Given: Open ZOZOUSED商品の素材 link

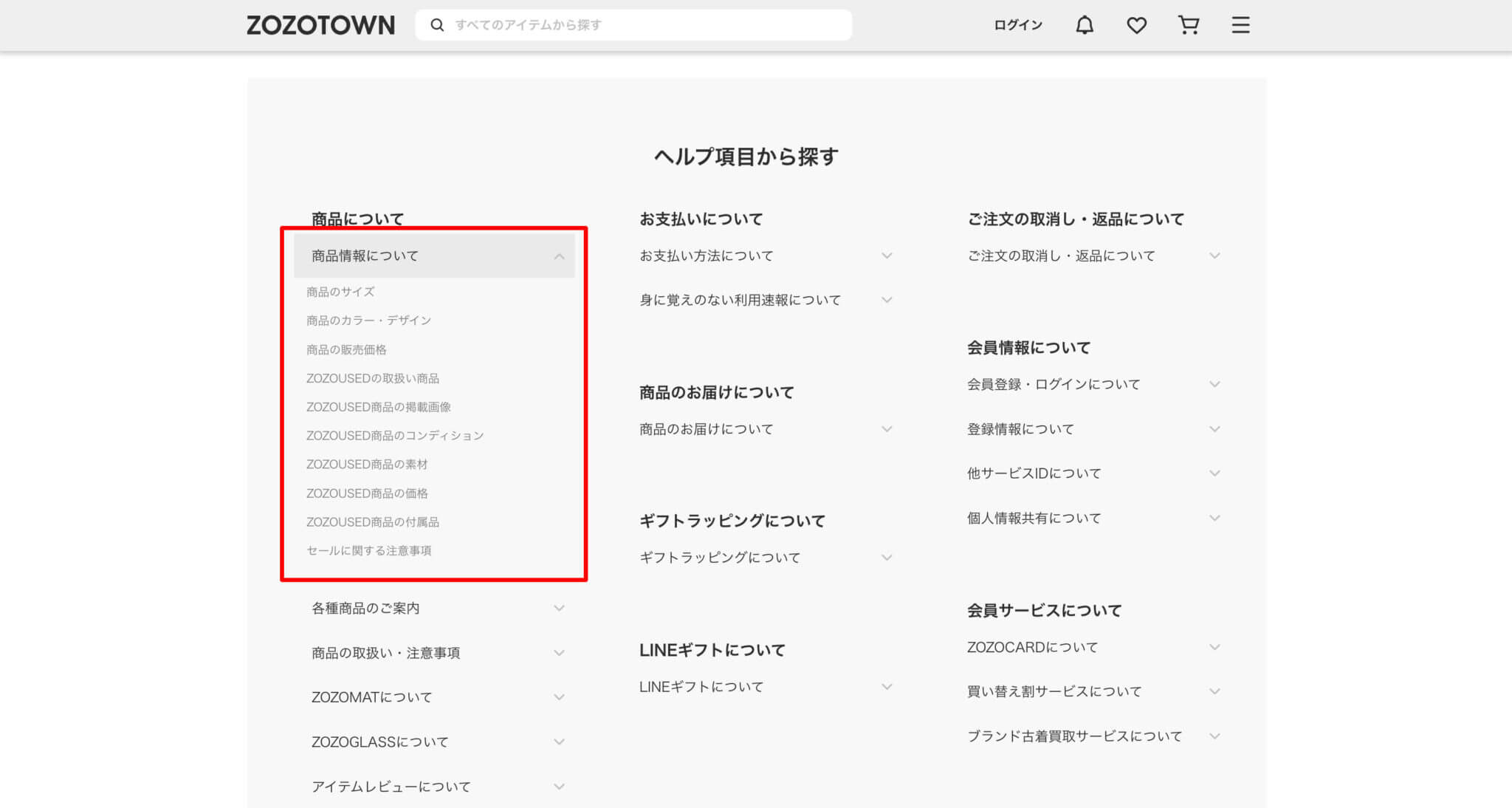Looking at the screenshot, I should coord(367,465).
